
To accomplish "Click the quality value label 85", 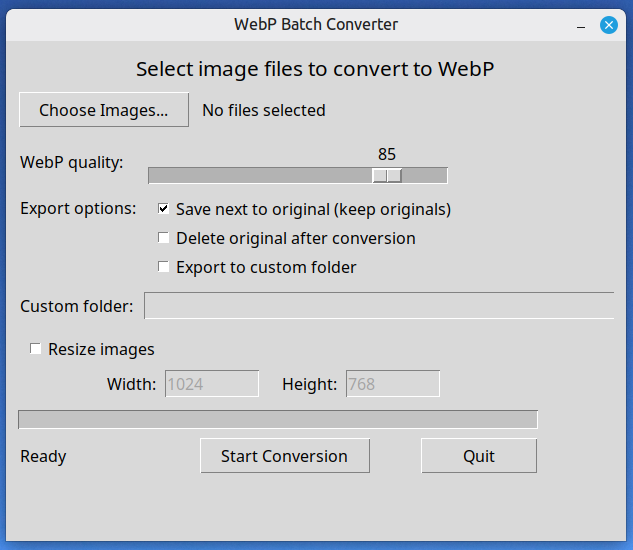I will point(387,154).
